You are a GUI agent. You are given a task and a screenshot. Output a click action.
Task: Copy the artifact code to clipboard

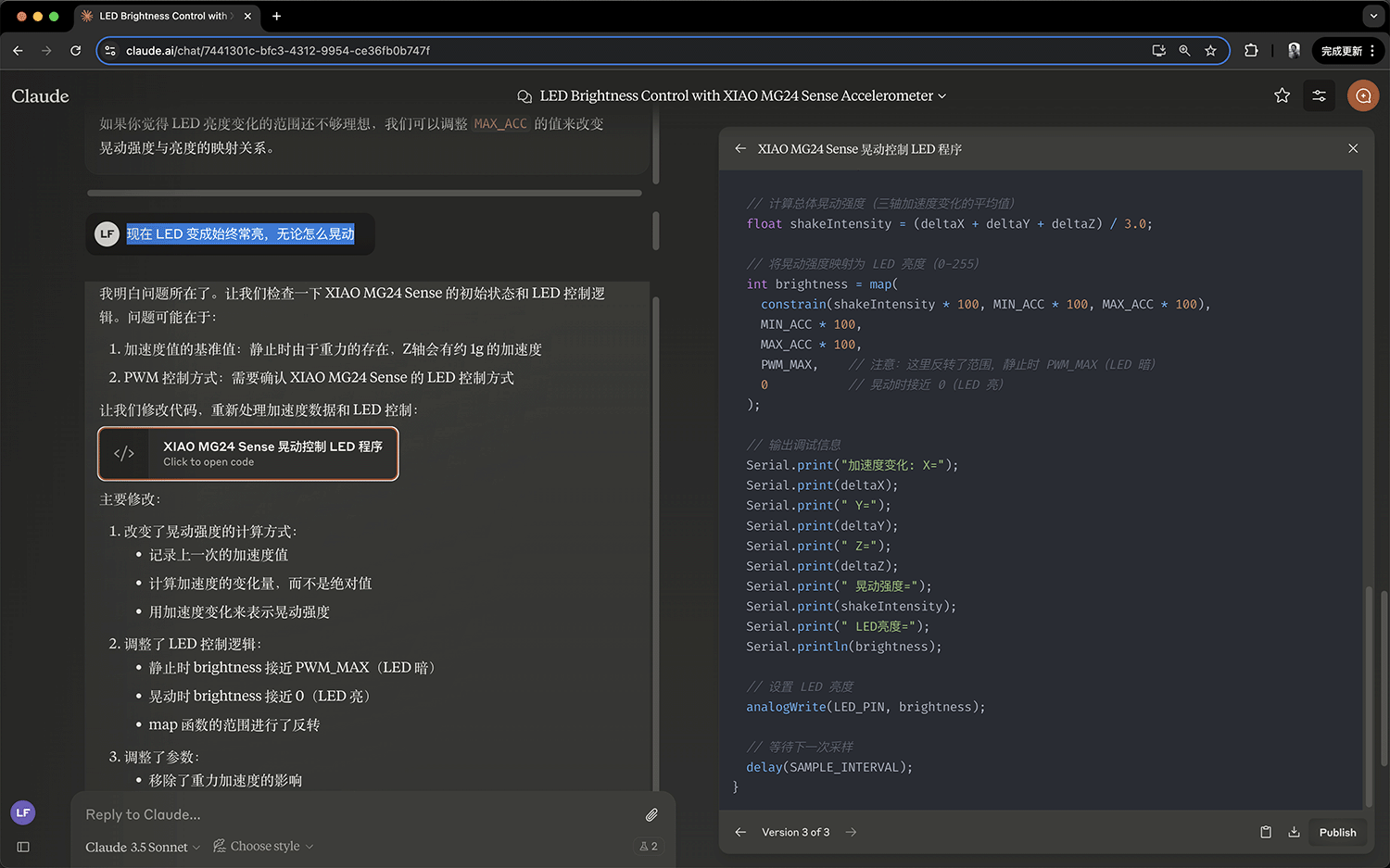(1266, 832)
